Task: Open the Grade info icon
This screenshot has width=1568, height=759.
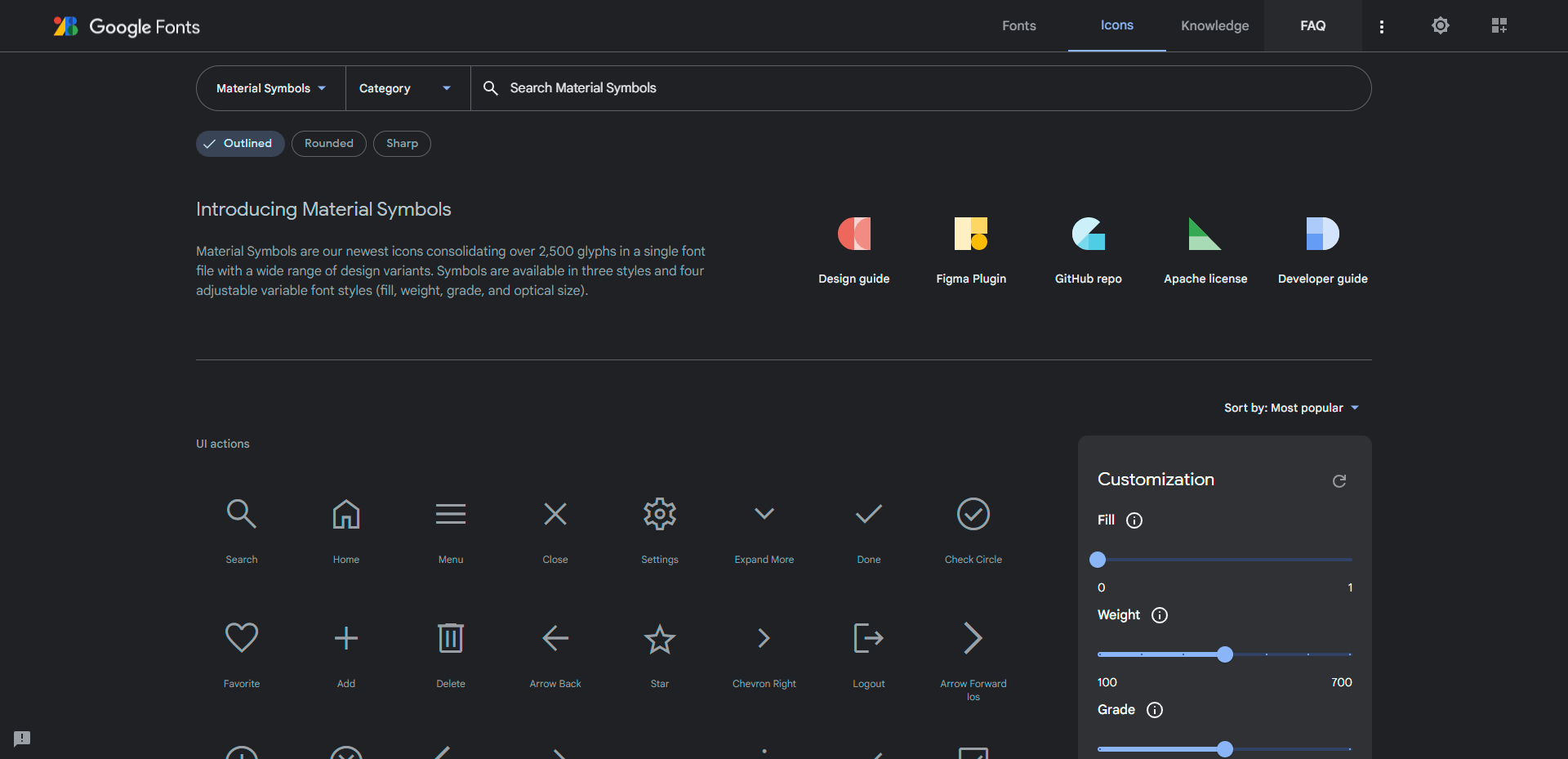Action: click(x=1155, y=710)
